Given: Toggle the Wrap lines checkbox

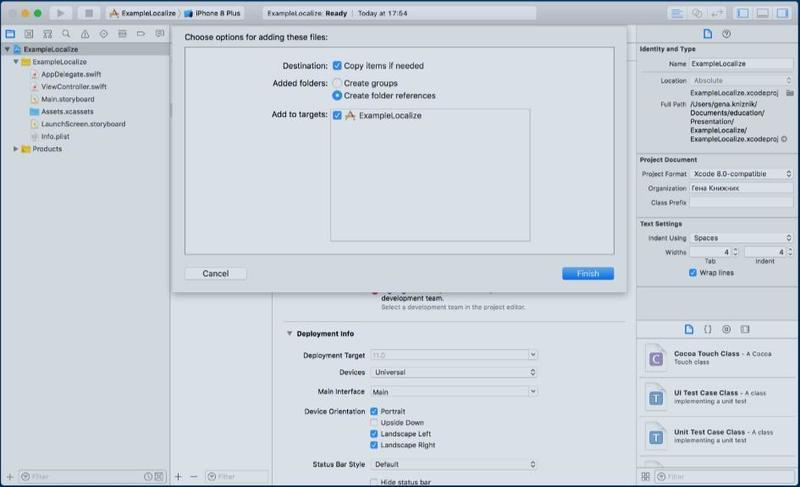Looking at the screenshot, I should (x=693, y=273).
